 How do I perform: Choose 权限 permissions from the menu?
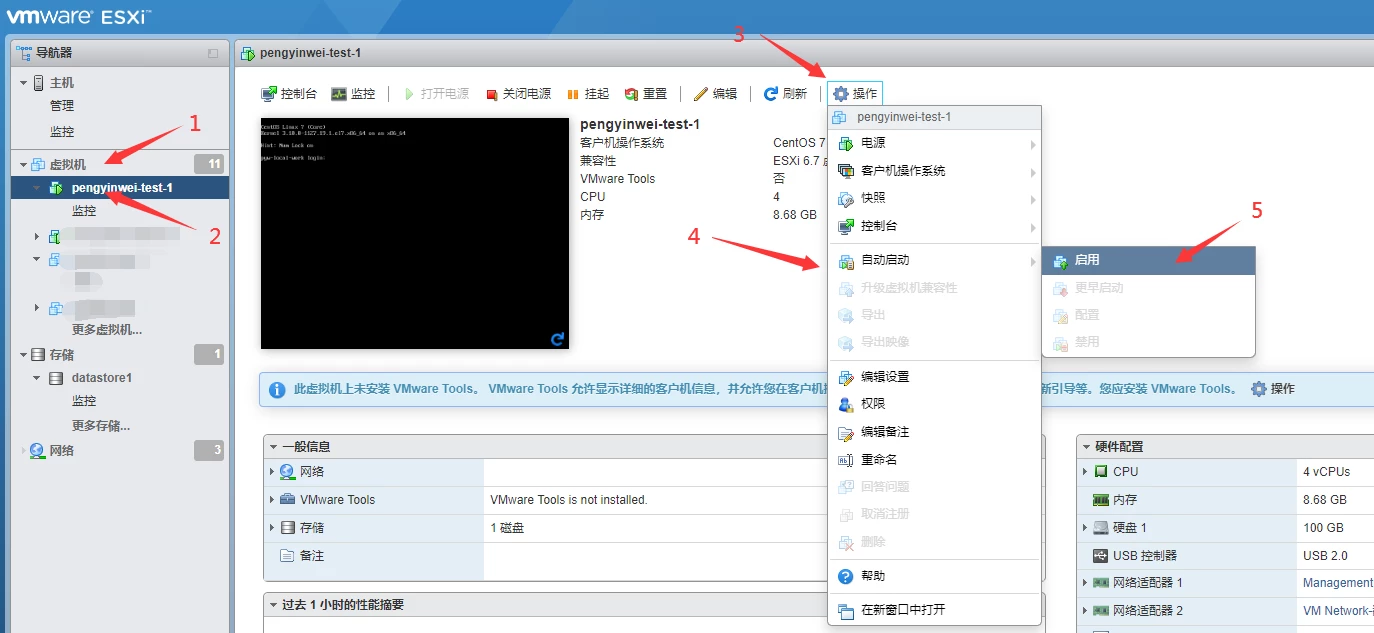pyautogui.click(x=935, y=404)
